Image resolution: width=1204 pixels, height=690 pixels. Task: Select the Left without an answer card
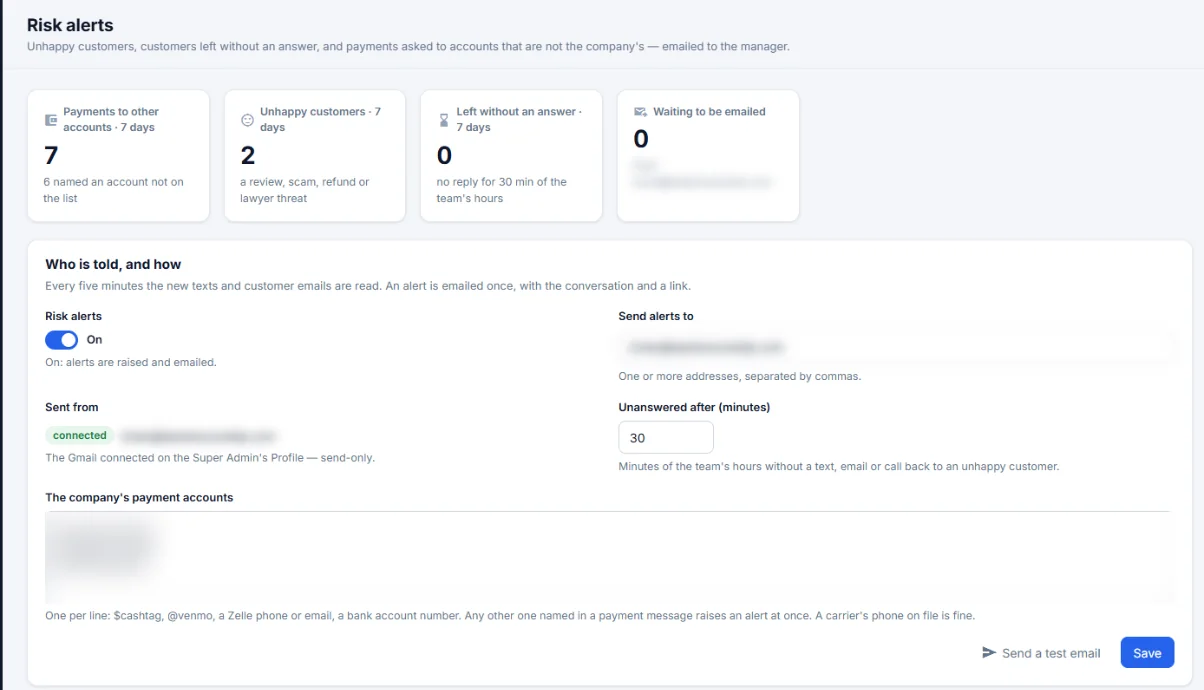tap(511, 155)
